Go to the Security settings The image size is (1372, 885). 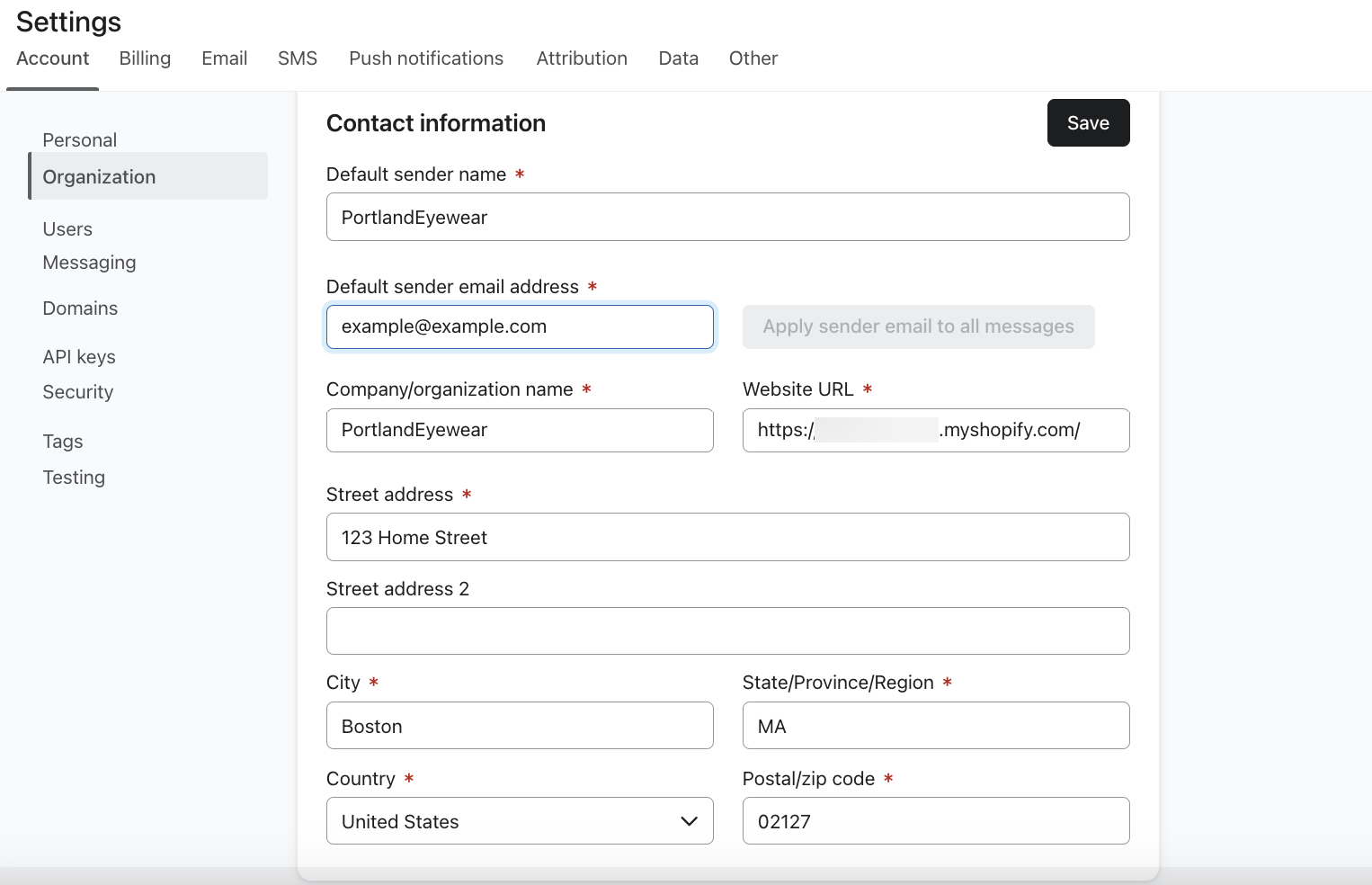[77, 391]
